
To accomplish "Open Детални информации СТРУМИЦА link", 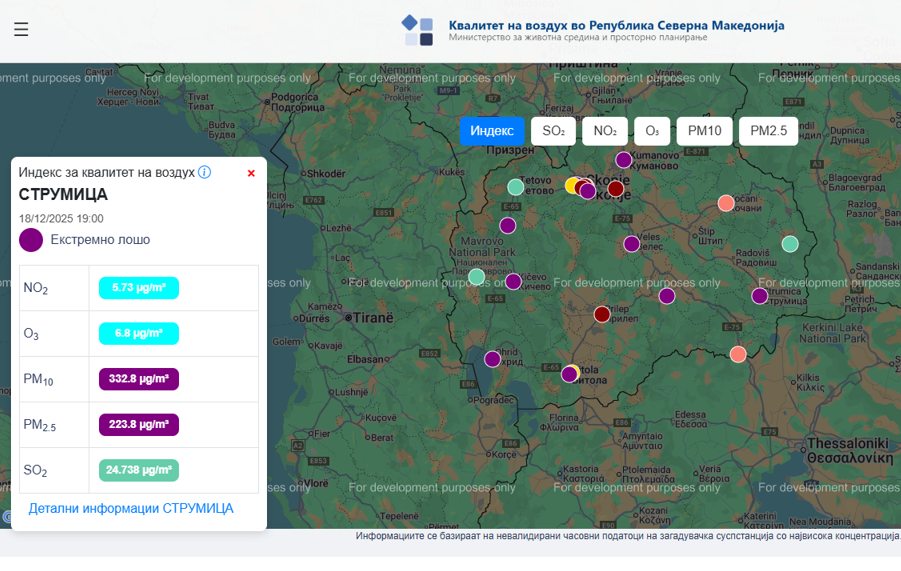I will [131, 508].
